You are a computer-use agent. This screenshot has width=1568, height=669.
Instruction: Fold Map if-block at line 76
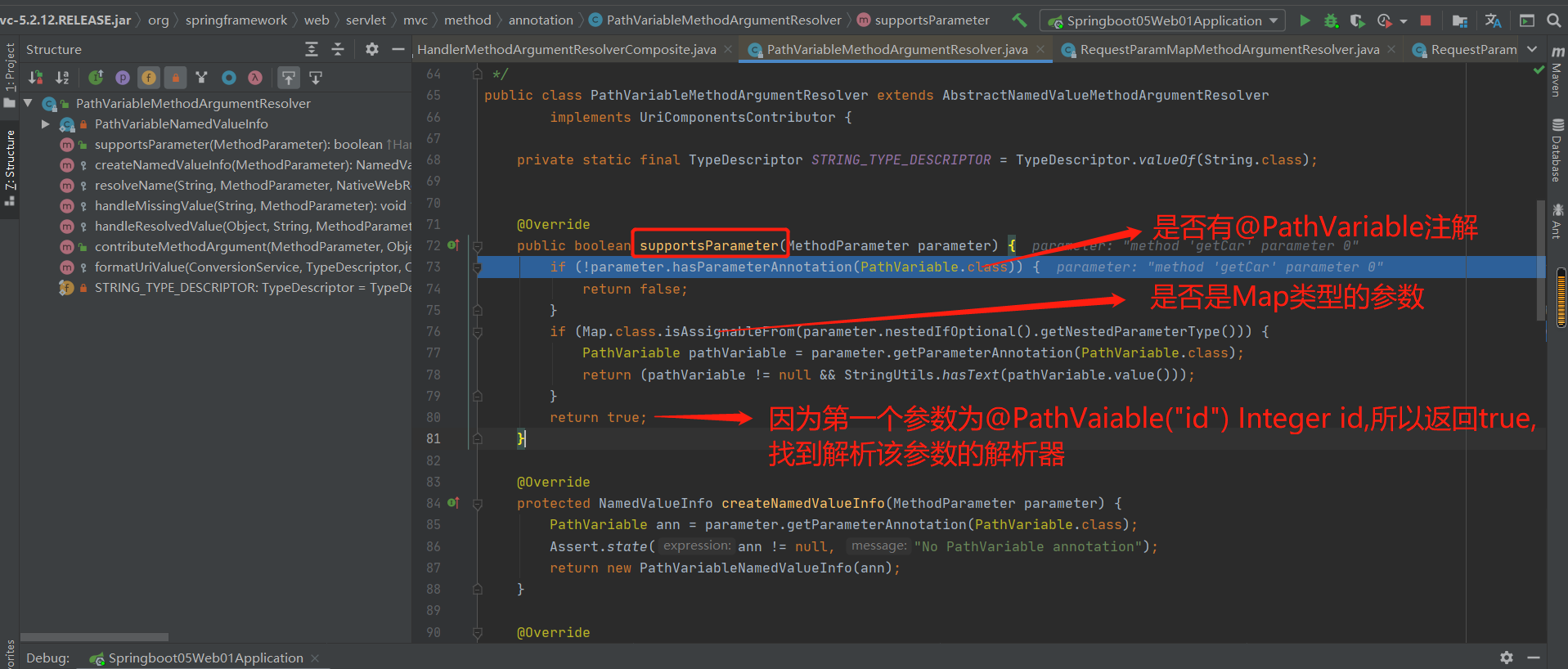pos(478,331)
